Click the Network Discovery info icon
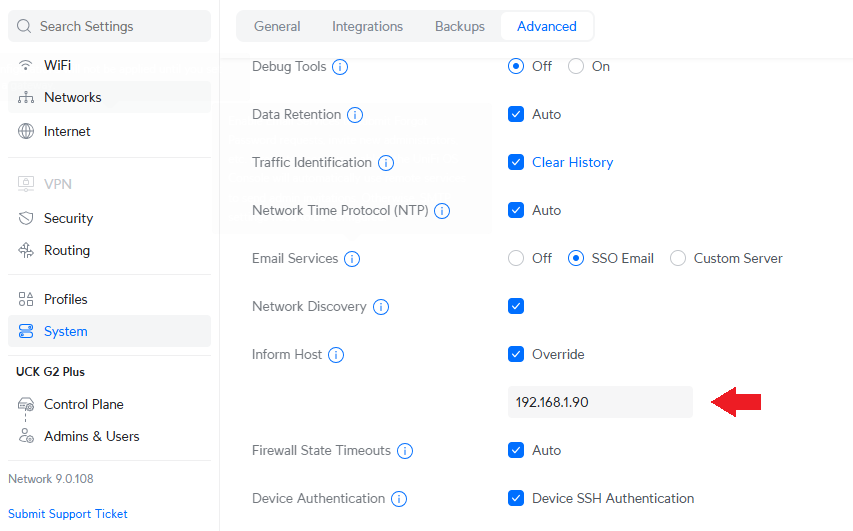Viewport: 853px width, 531px height. click(381, 307)
